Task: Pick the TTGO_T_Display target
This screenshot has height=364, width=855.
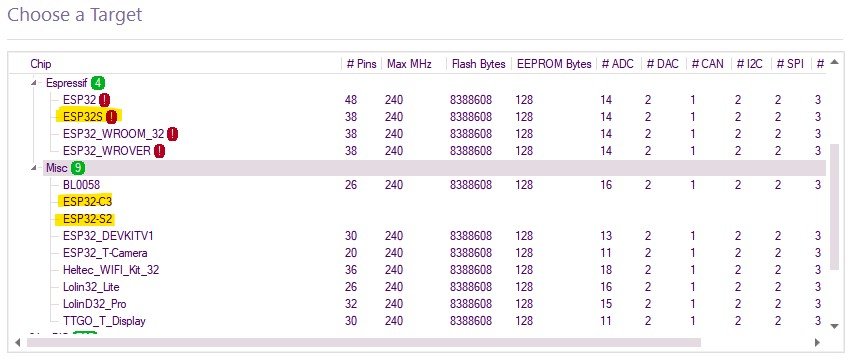Action: coord(104,321)
